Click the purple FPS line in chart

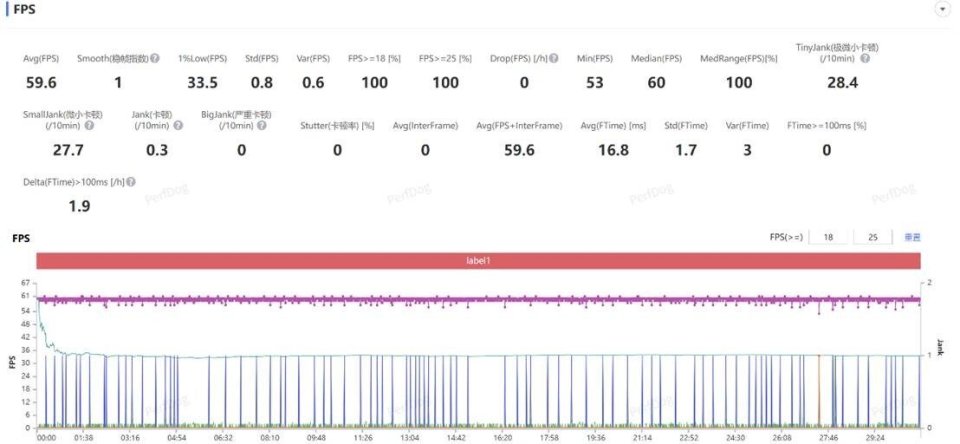click(x=478, y=299)
